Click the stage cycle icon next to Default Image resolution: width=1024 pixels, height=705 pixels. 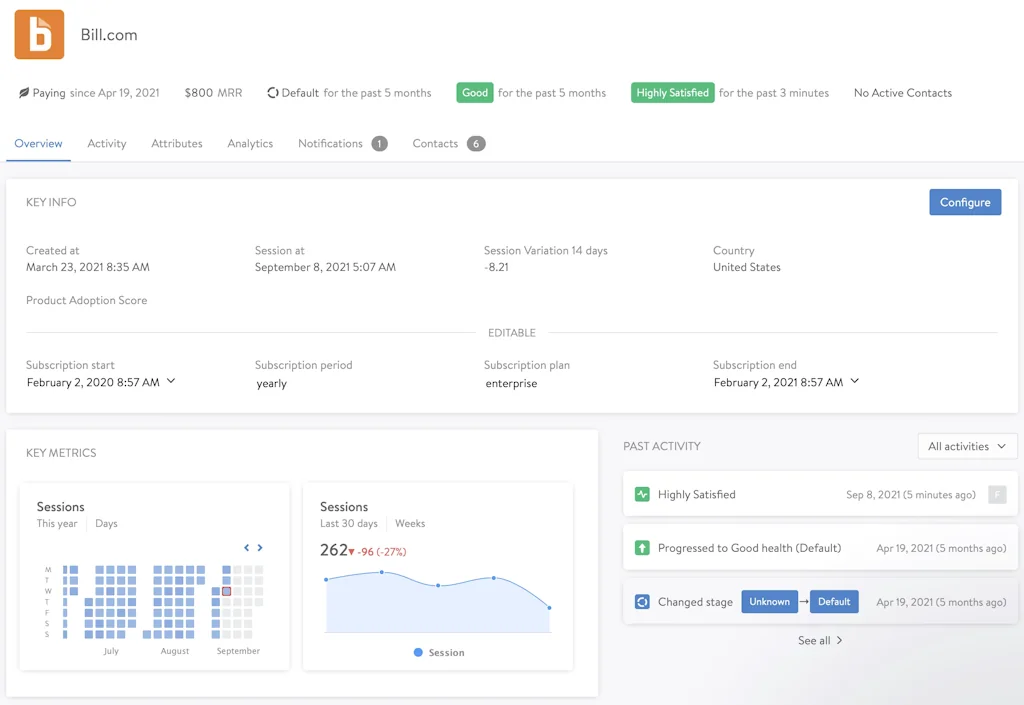(272, 92)
